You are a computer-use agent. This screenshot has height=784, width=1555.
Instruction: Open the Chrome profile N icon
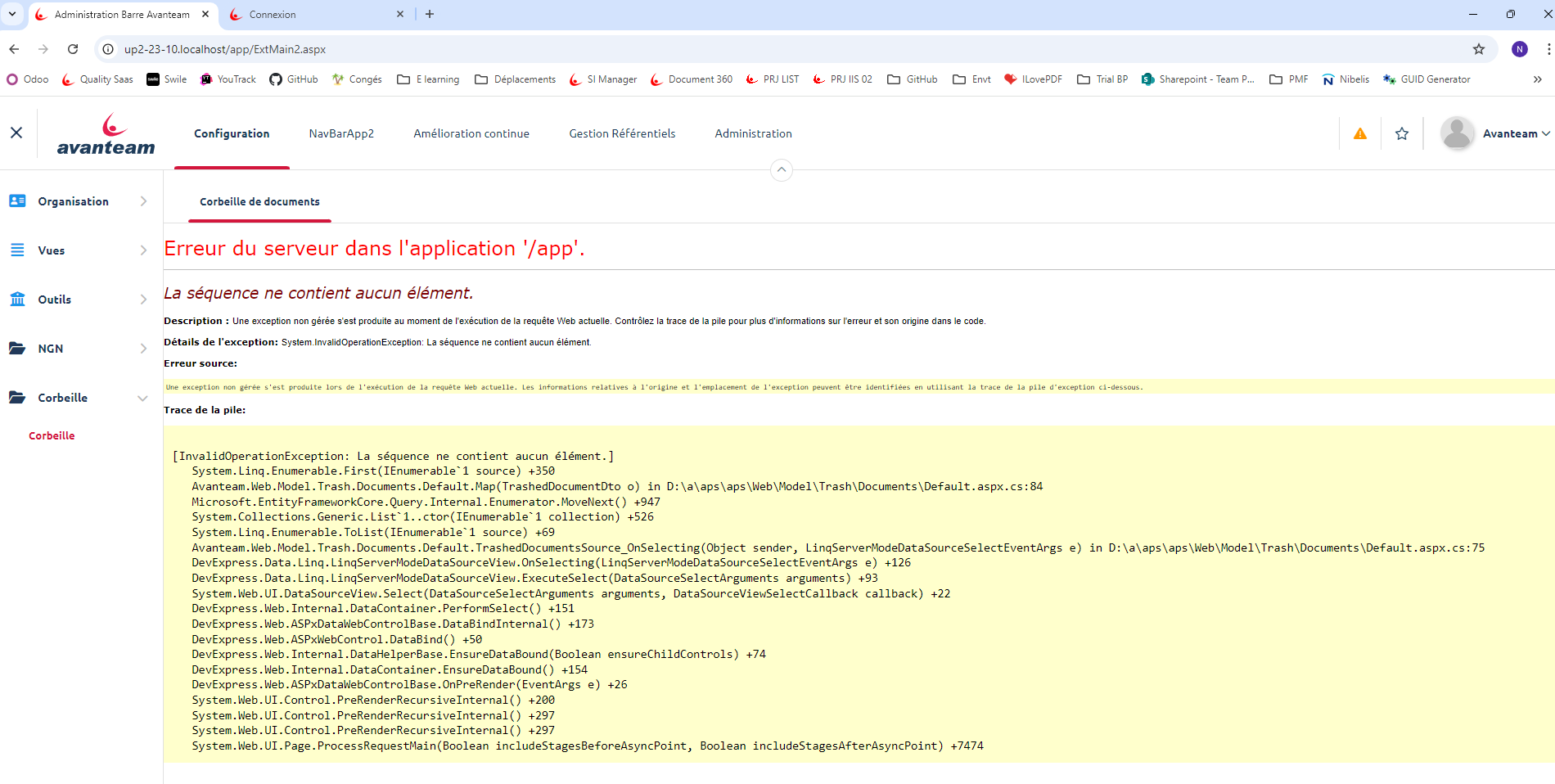pyautogui.click(x=1519, y=49)
